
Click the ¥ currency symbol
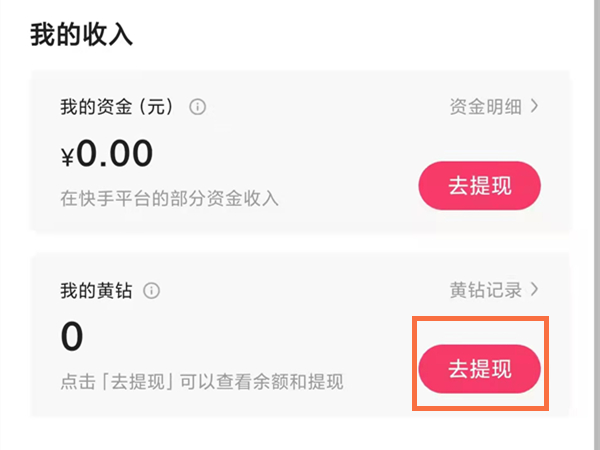coord(68,157)
